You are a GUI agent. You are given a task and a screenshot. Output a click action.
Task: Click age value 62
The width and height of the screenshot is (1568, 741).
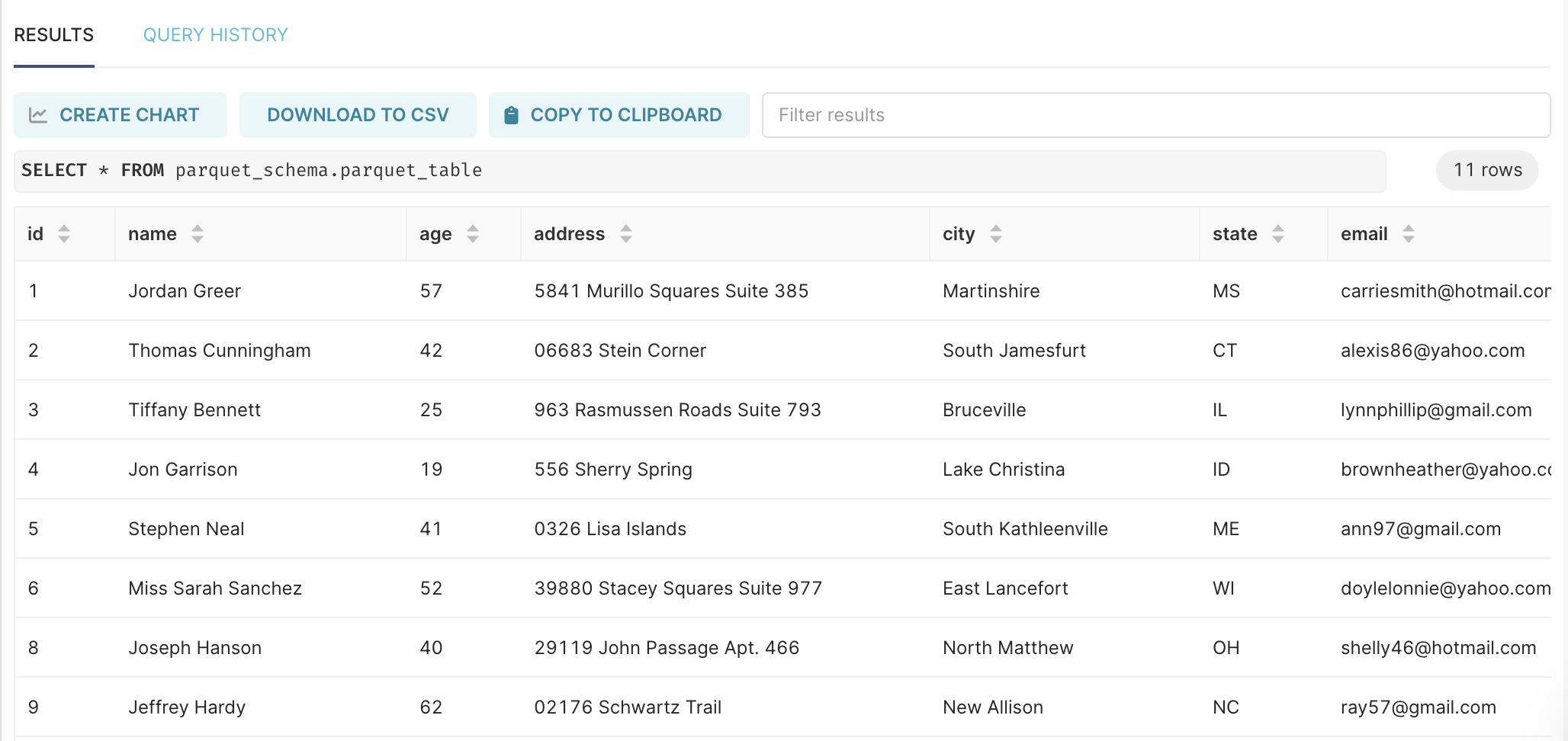point(431,707)
